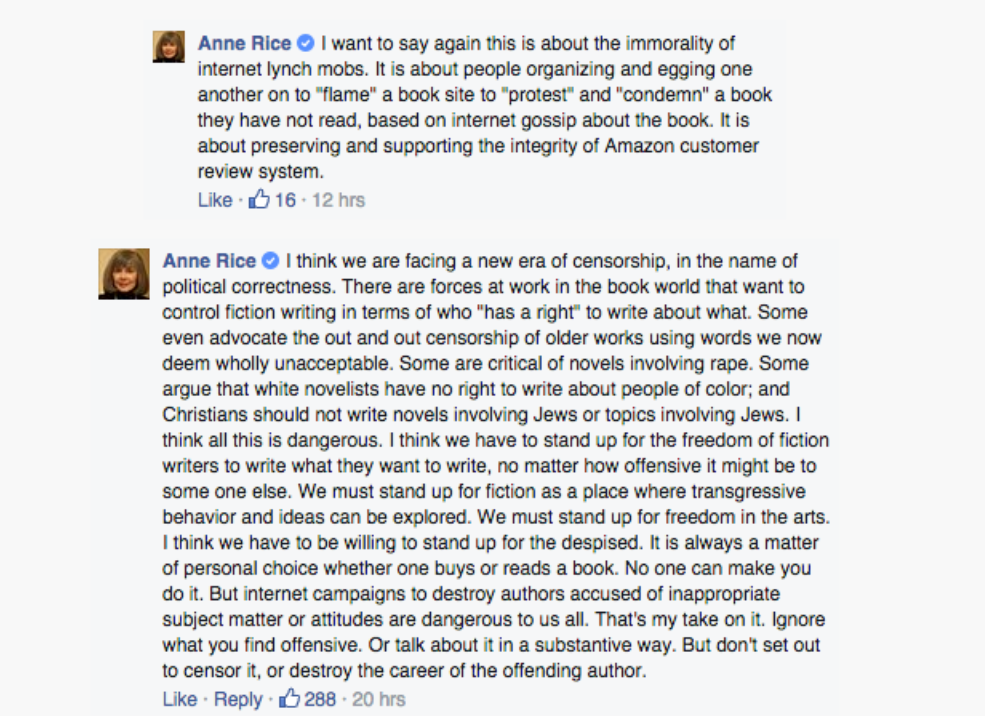
Task: Open the smaller Anne Rice profile picture
Action: 168,46
